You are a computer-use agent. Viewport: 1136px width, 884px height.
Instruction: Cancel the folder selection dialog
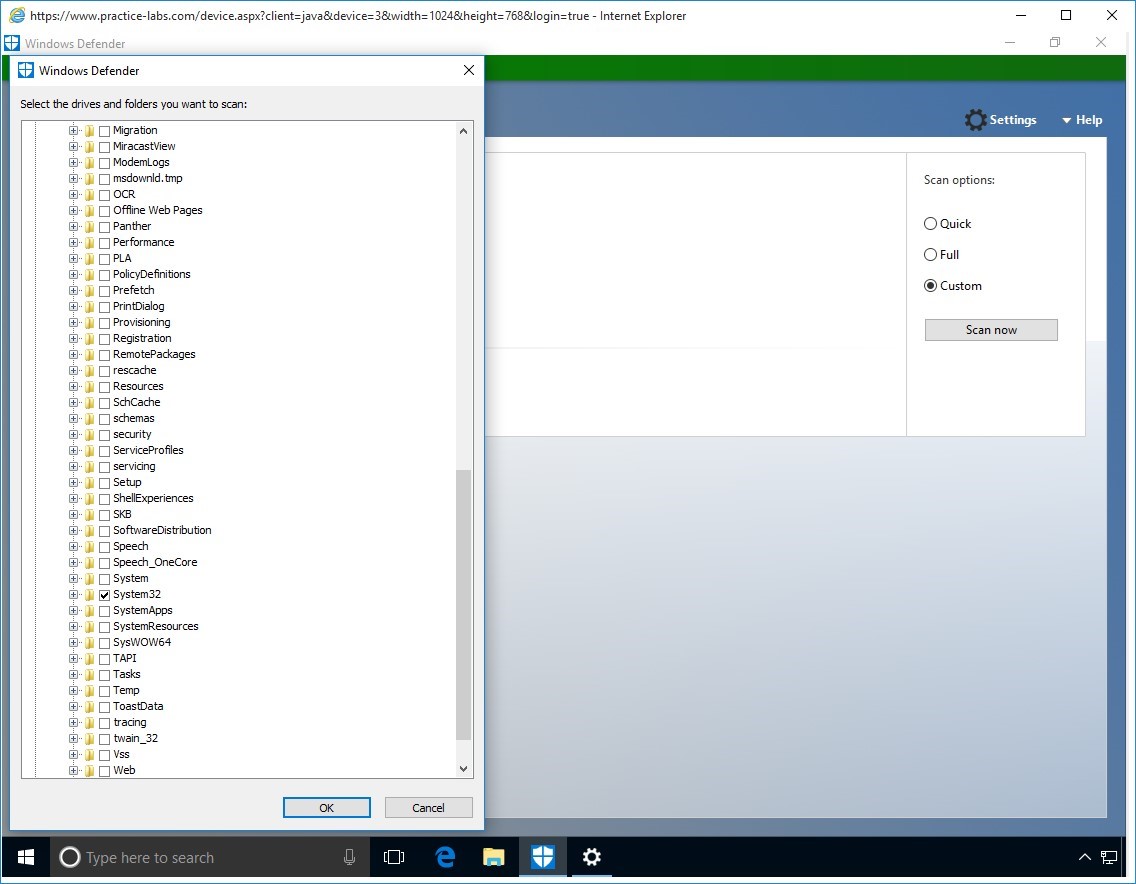(x=428, y=808)
